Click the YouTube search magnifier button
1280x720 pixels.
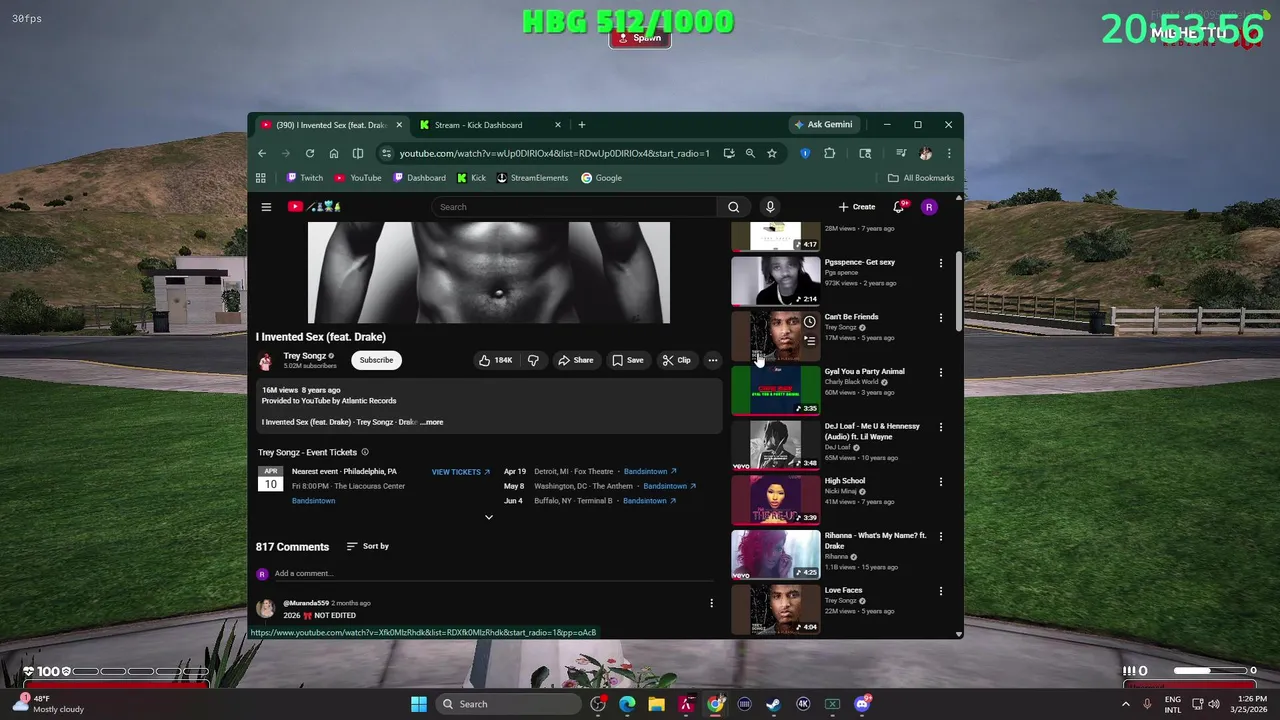pos(733,207)
